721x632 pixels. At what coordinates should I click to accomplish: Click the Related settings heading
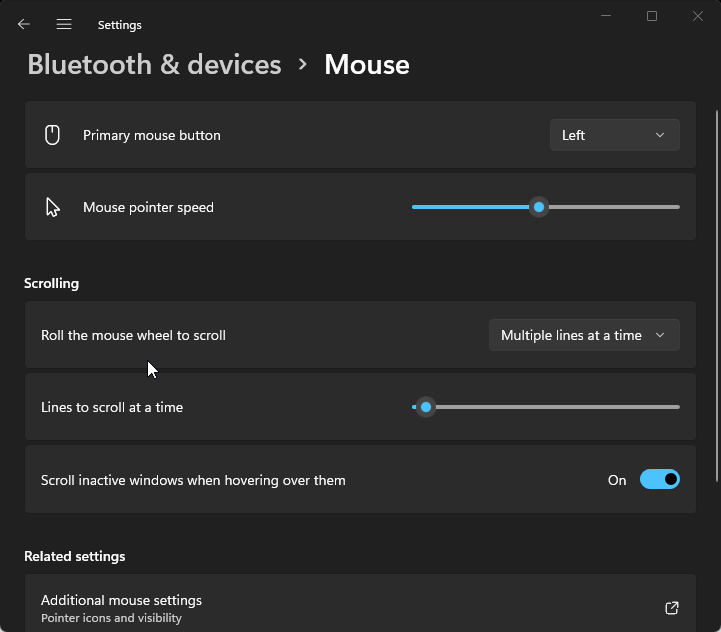pyautogui.click(x=74, y=556)
